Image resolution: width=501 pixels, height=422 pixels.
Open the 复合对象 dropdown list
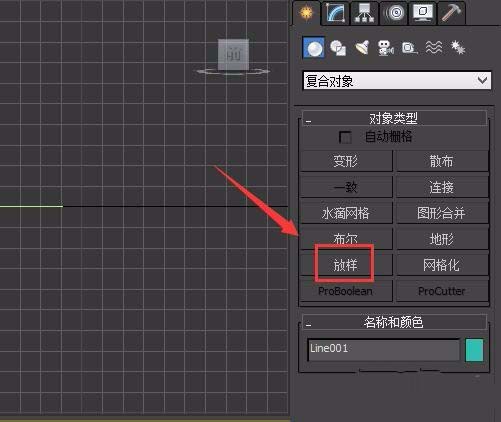(x=397, y=81)
